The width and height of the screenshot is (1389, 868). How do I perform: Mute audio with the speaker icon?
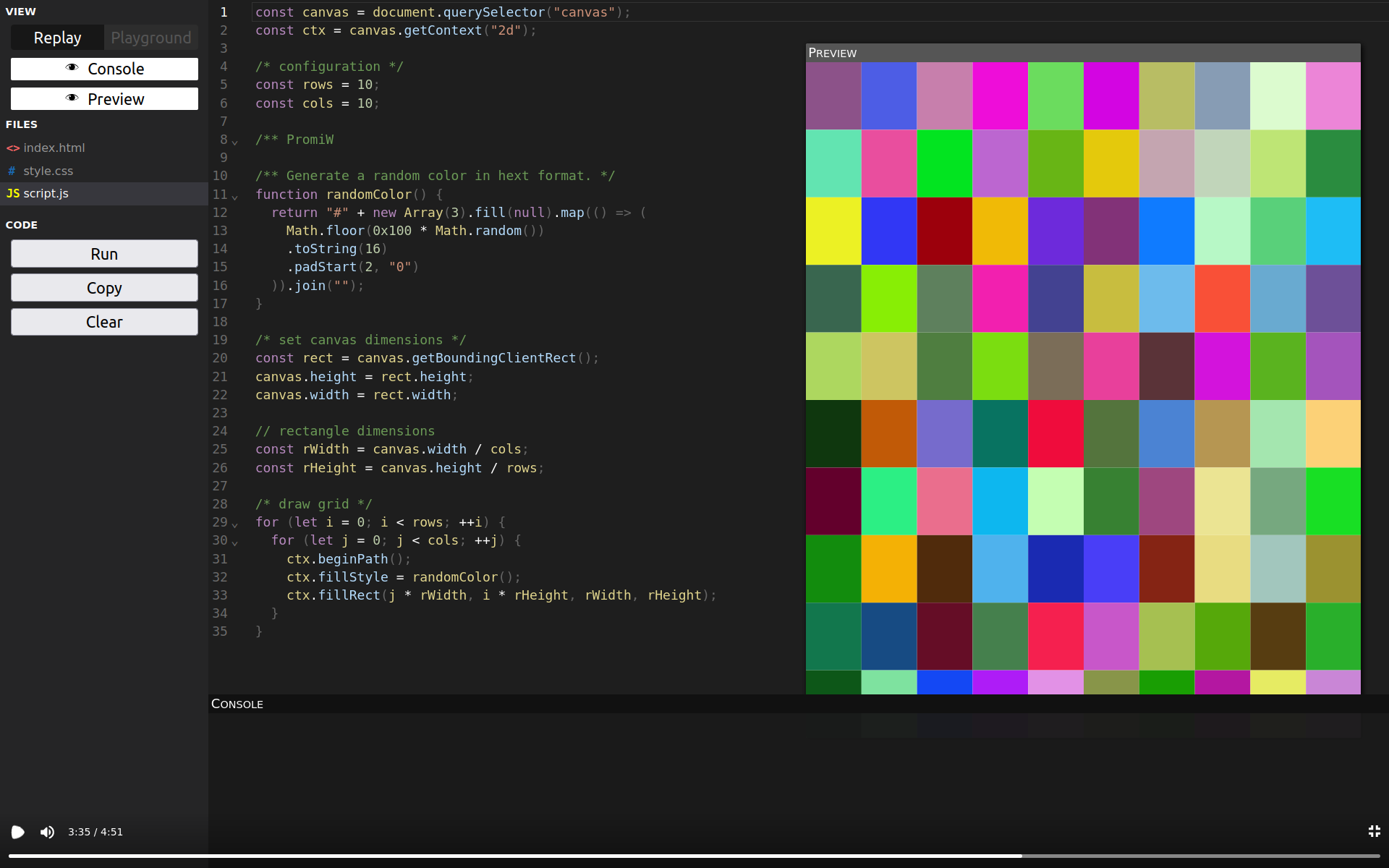pyautogui.click(x=46, y=832)
